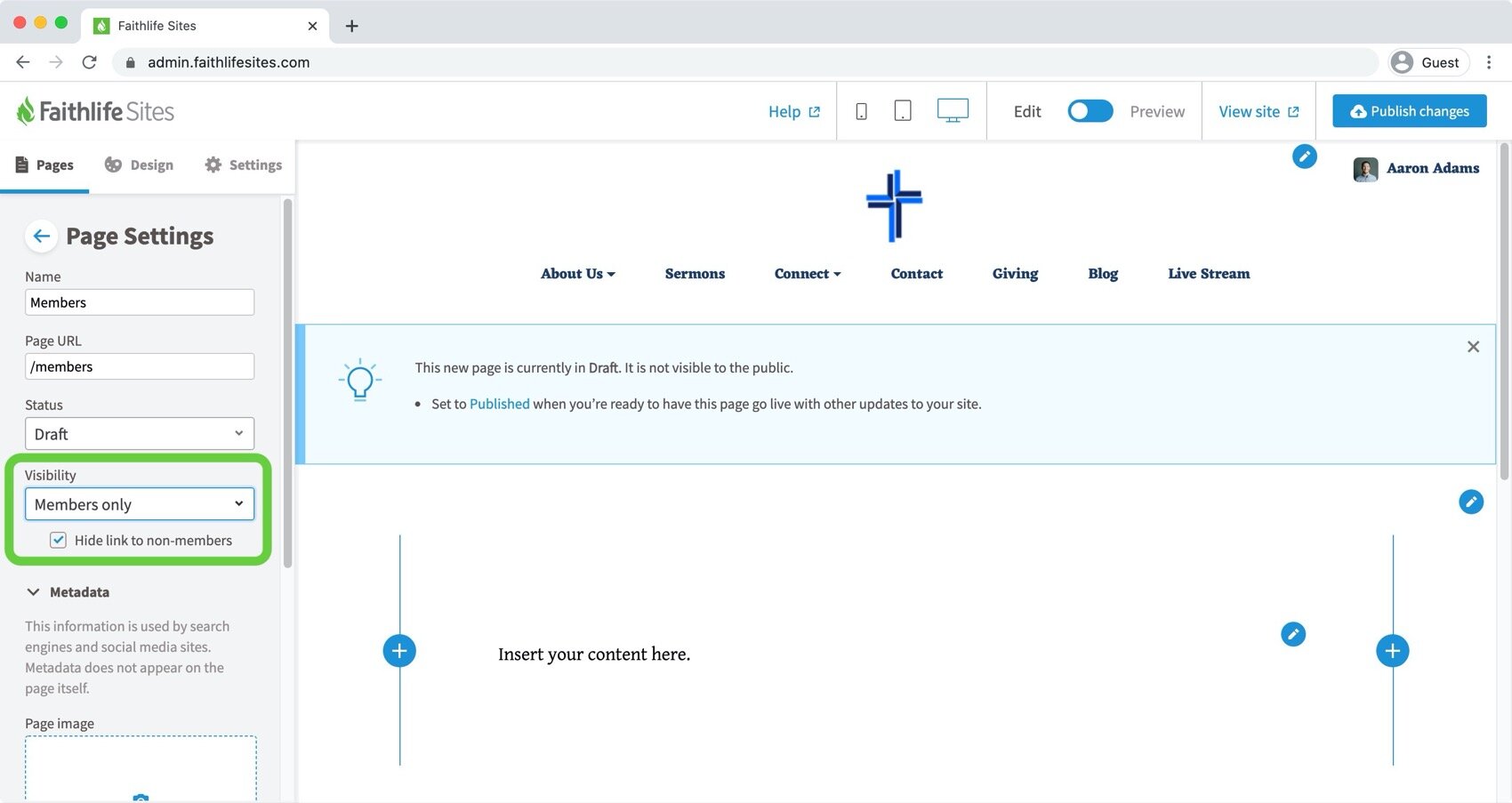
Task: Click the cross logo in site header
Action: click(895, 205)
